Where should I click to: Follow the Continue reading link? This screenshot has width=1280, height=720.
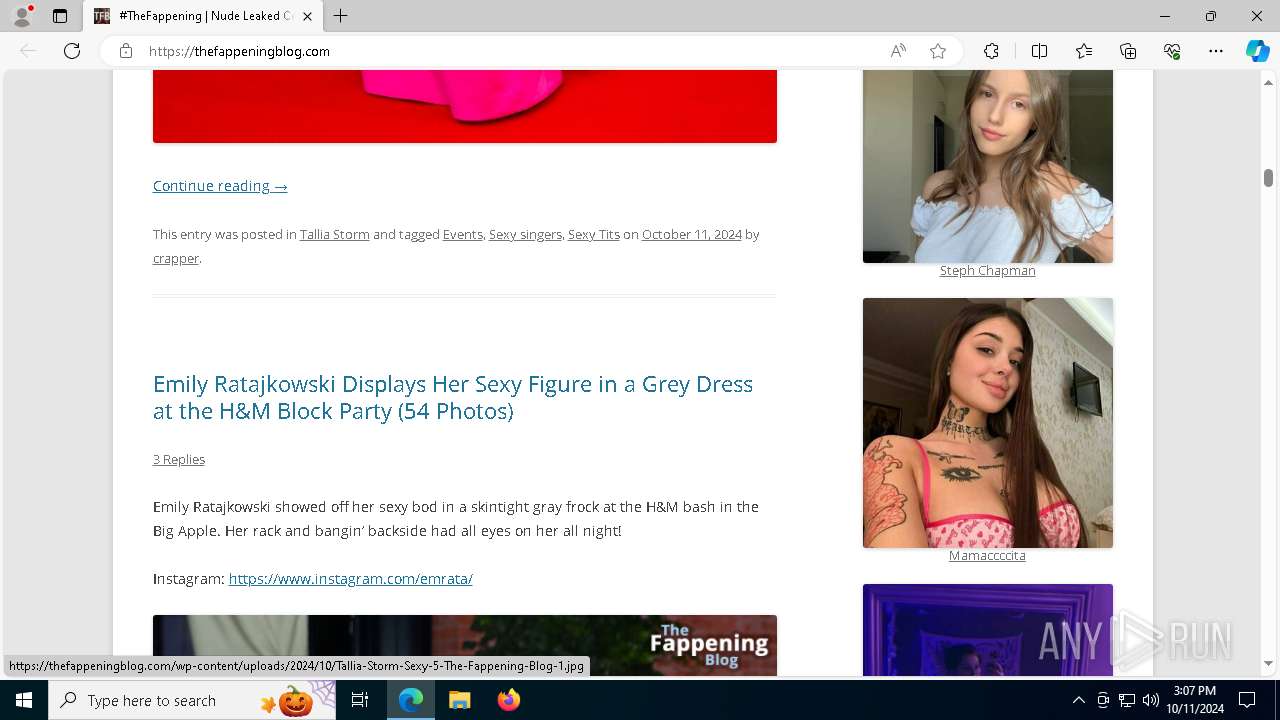(220, 186)
